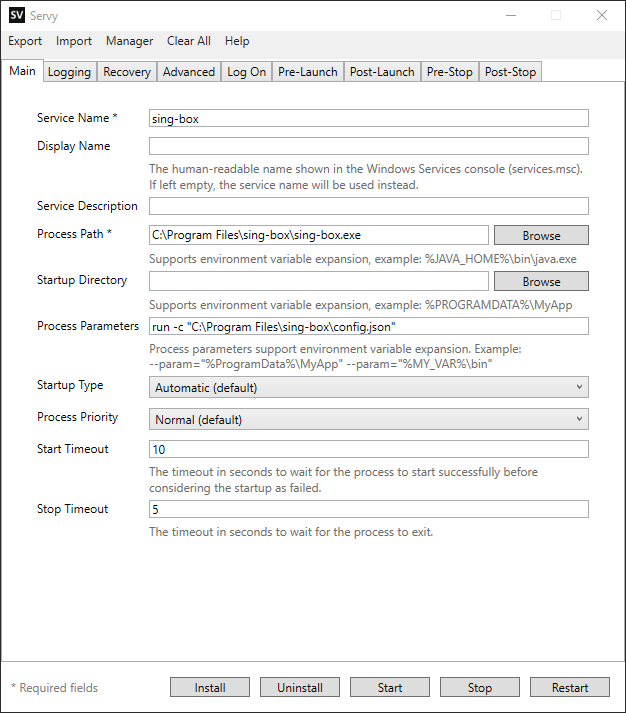Open the Manager menu item
The width and height of the screenshot is (626, 713).
(x=130, y=41)
